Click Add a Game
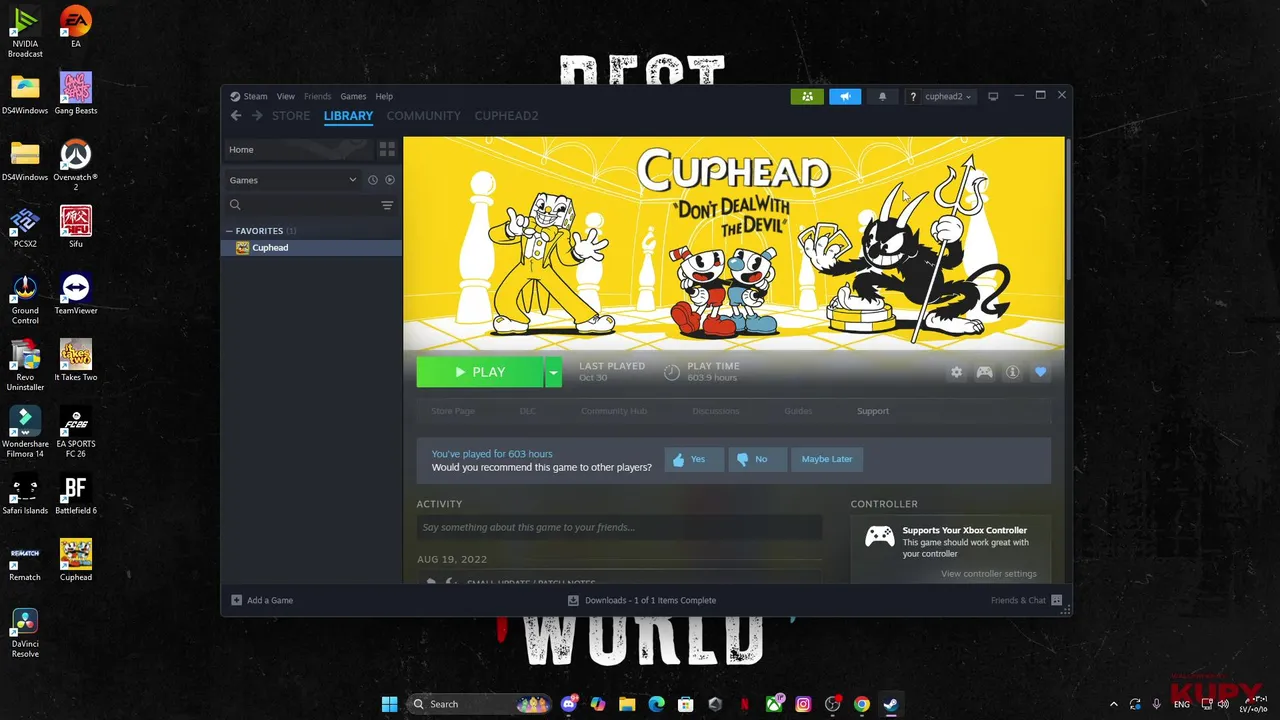This screenshot has width=1280, height=720. click(x=262, y=600)
